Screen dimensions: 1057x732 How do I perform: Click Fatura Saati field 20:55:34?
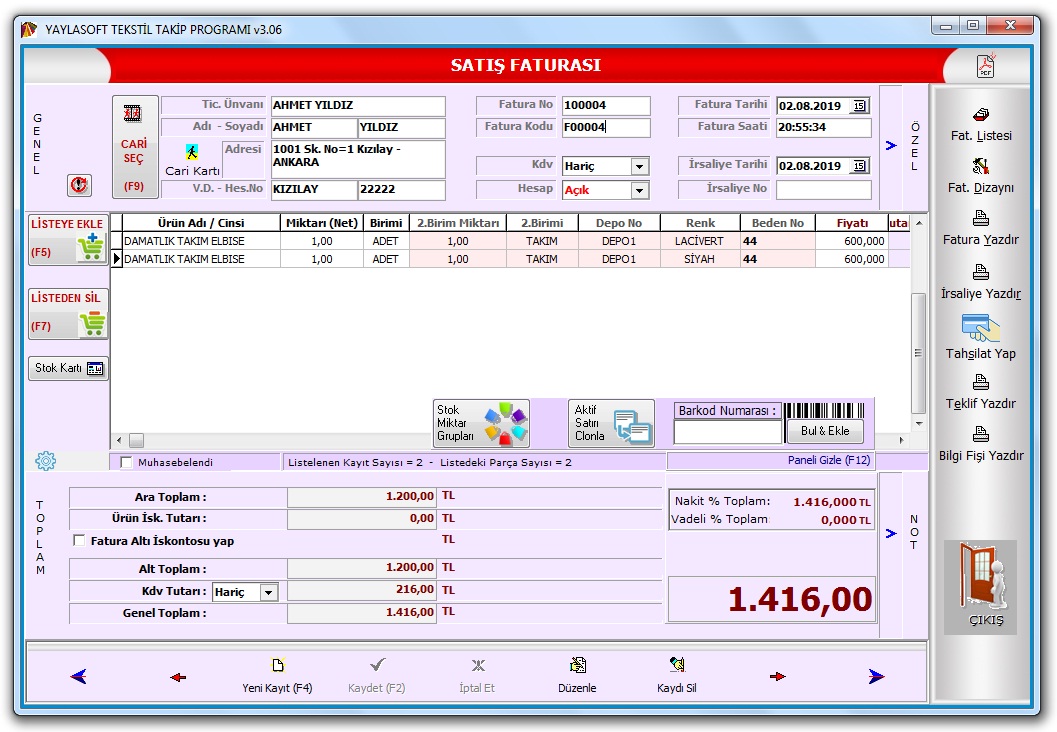[x=824, y=127]
